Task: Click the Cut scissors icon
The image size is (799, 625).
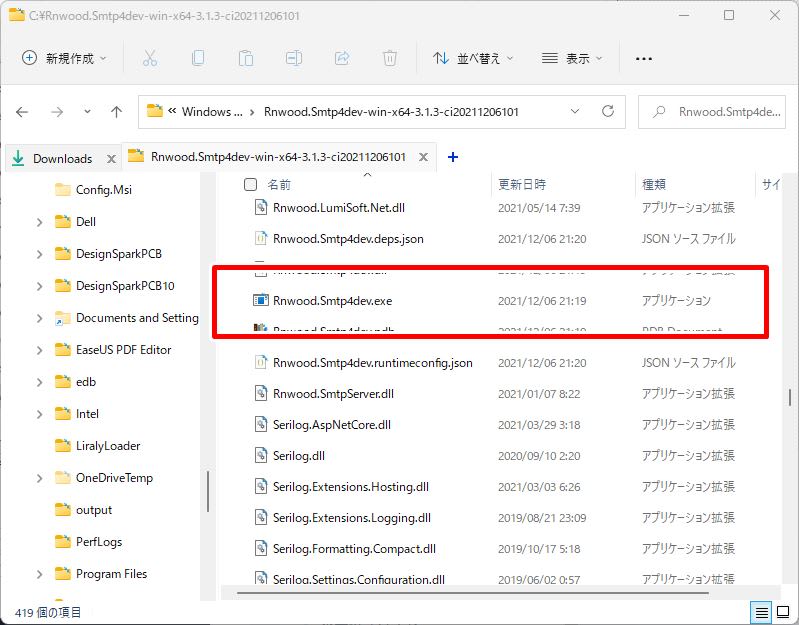Action: 150,58
